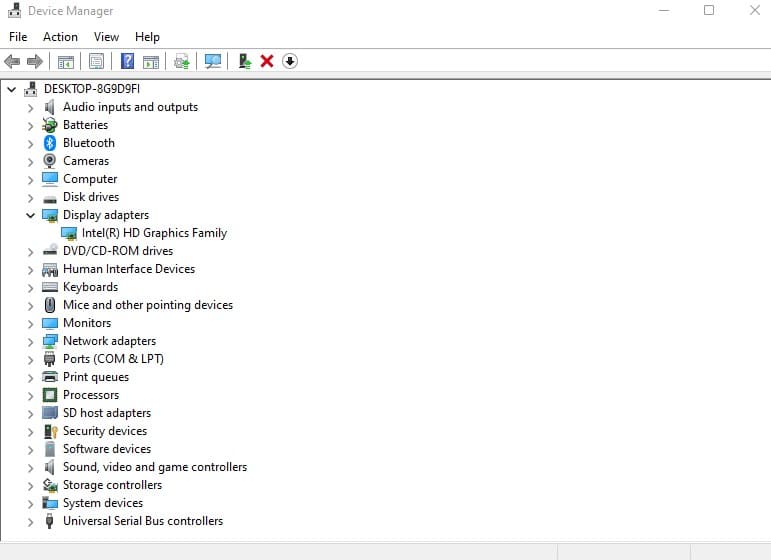Click the Intel(R) HD Graphics Family device icon
The image size is (771, 560).
69,234
